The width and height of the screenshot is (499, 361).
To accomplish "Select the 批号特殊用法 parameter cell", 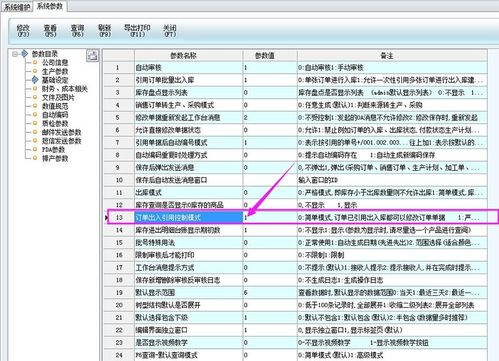I will coord(189,242).
